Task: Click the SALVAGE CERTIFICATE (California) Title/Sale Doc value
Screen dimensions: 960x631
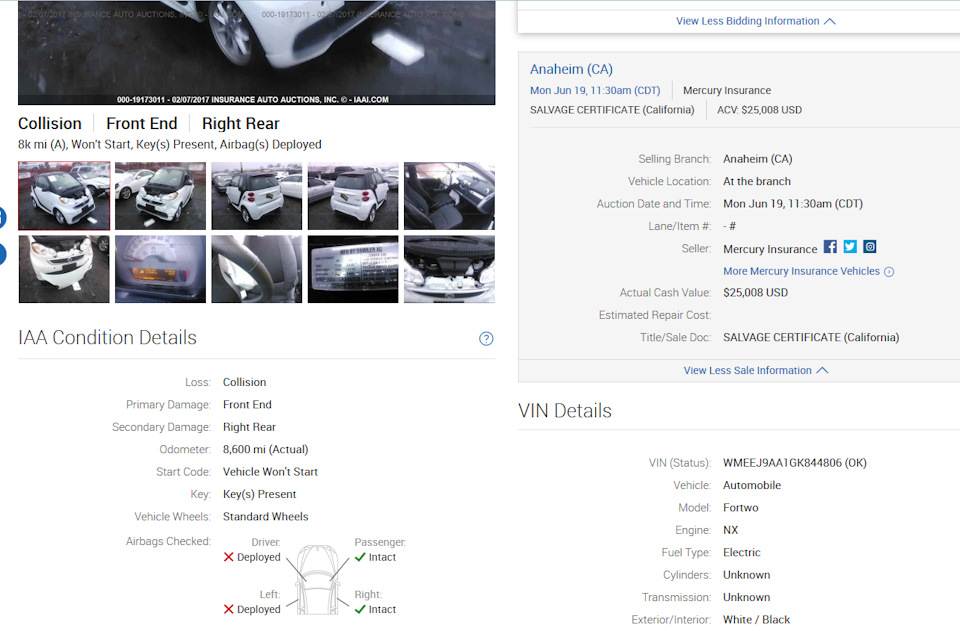Action: 811,337
